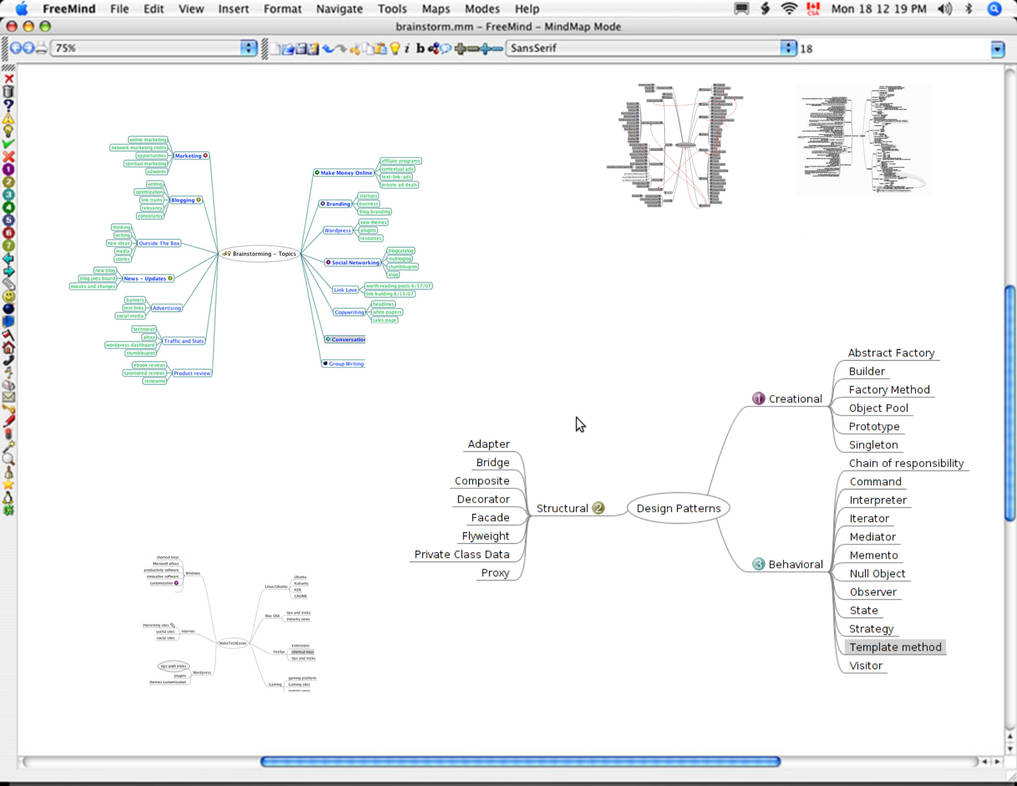The width and height of the screenshot is (1017, 786).
Task: Click the Marketing node in brainstorm map
Action: (x=191, y=156)
